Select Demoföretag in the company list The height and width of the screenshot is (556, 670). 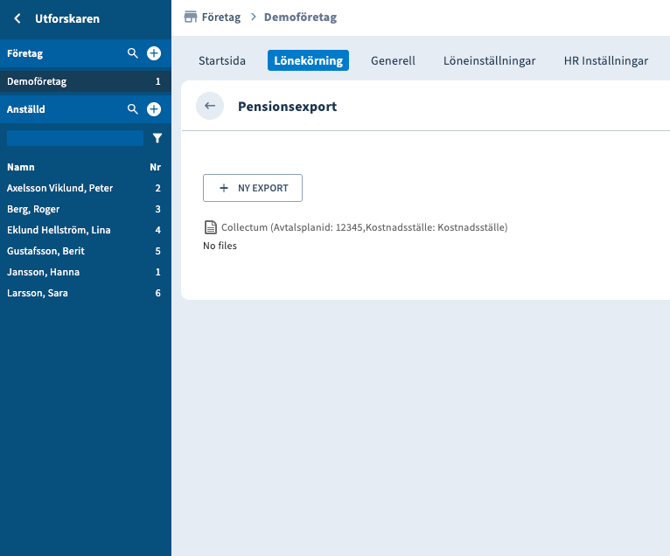37,81
